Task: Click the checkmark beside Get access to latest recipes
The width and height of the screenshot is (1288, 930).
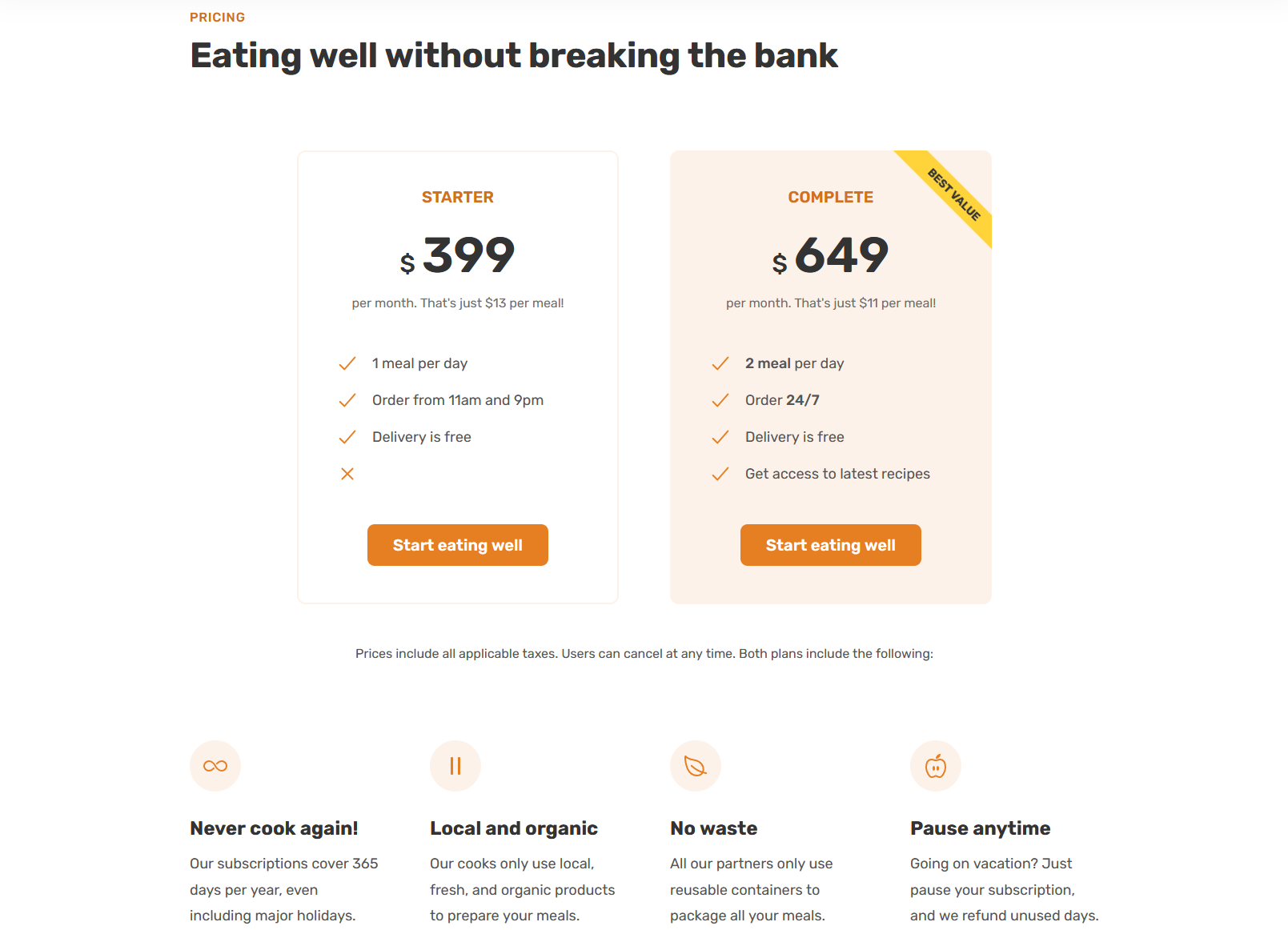Action: (720, 473)
